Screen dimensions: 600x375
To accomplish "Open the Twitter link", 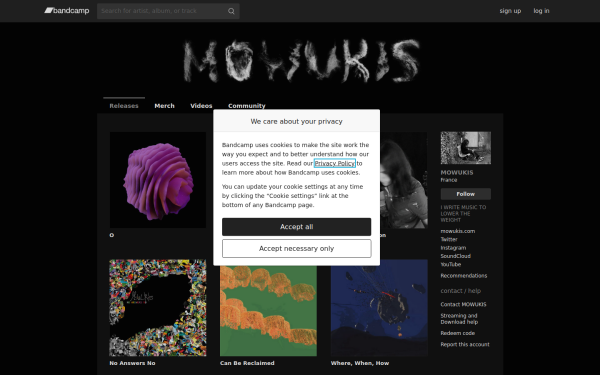I will [x=449, y=240].
